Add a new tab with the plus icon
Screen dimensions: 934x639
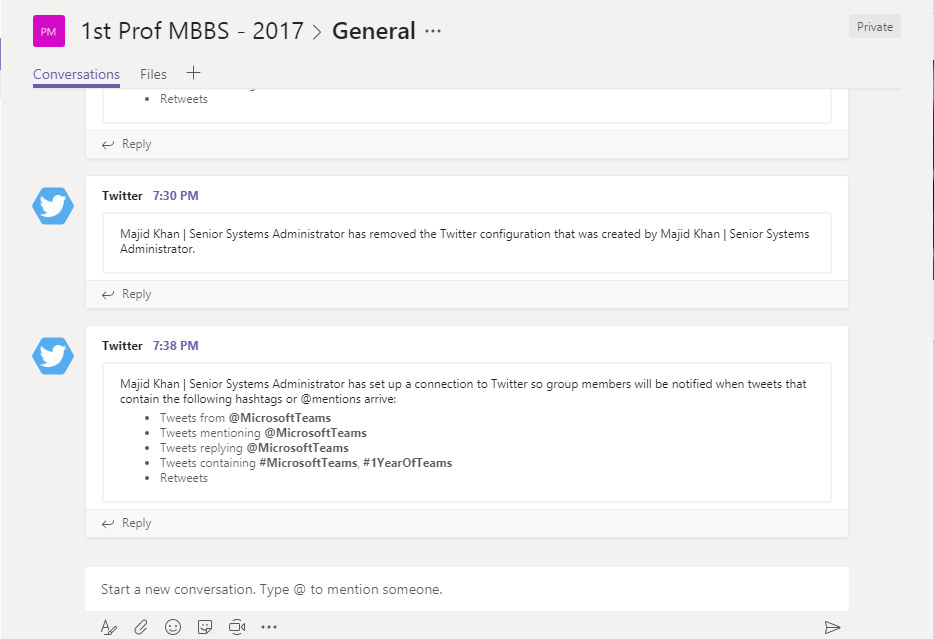point(193,73)
